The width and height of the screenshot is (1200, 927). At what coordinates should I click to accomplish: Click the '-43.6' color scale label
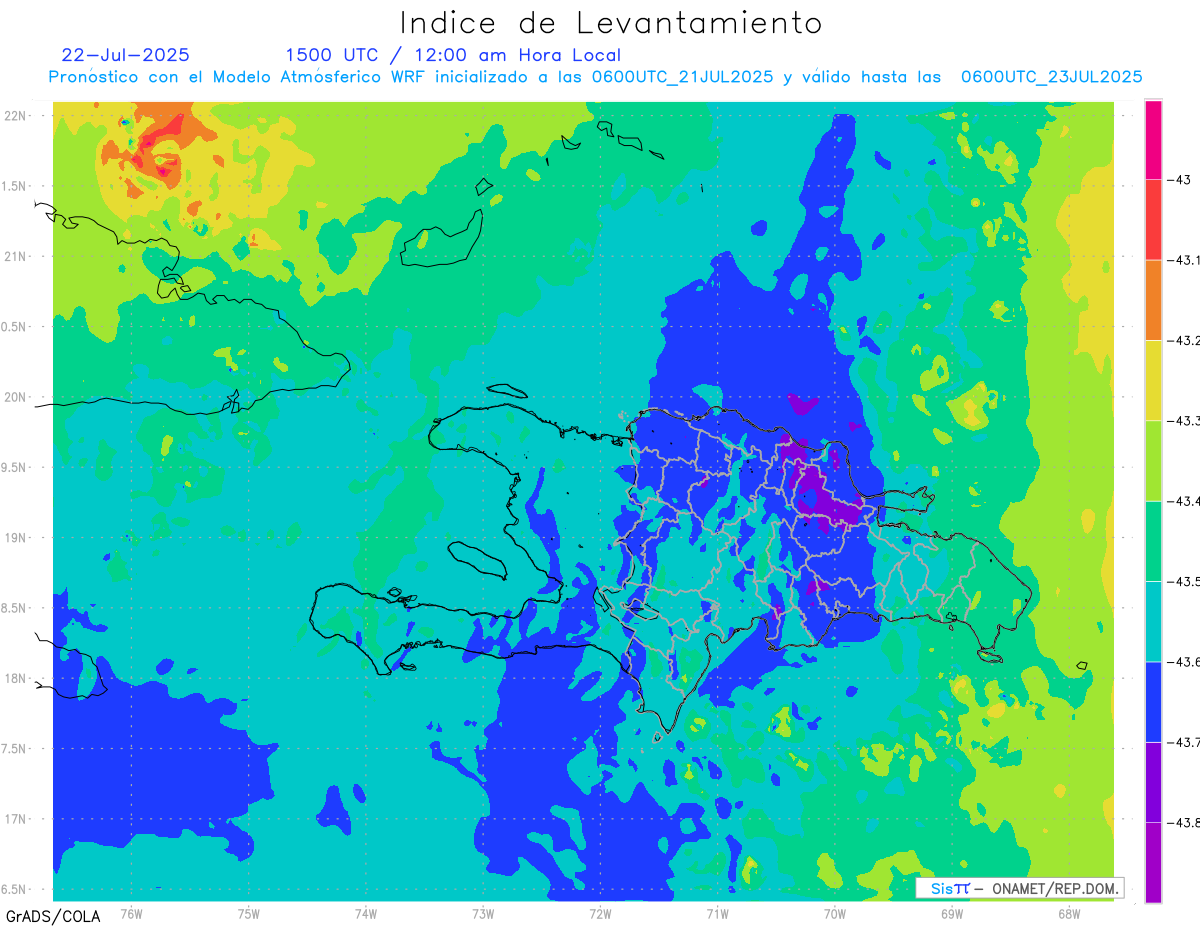tap(1185, 661)
